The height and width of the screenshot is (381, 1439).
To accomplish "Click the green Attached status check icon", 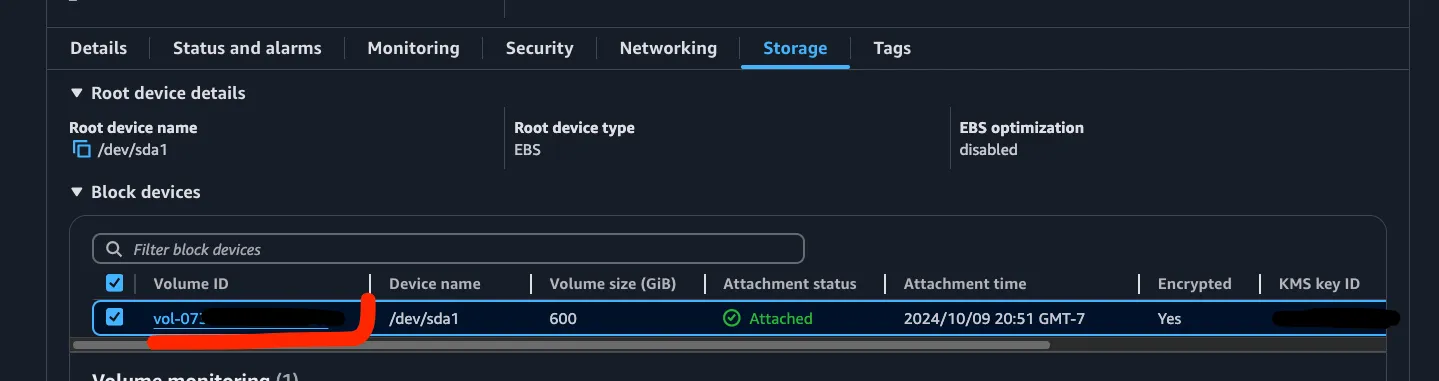I will tap(732, 318).
